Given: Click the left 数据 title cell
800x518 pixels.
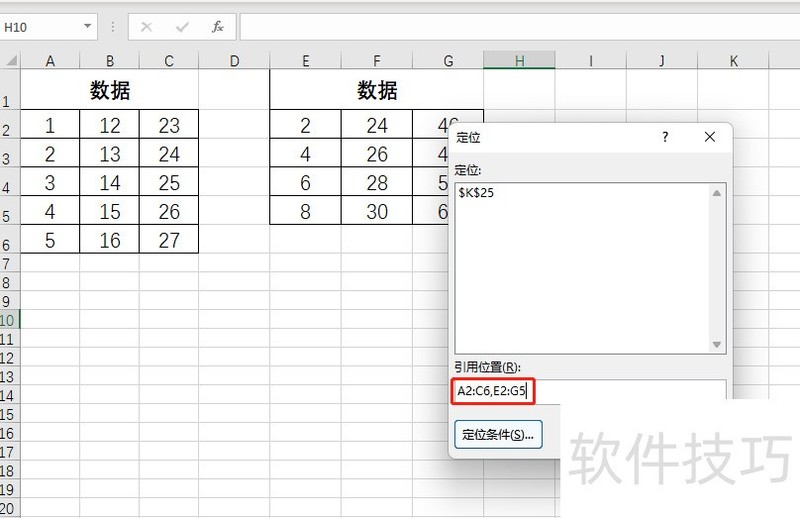Looking at the screenshot, I should click(110, 90).
